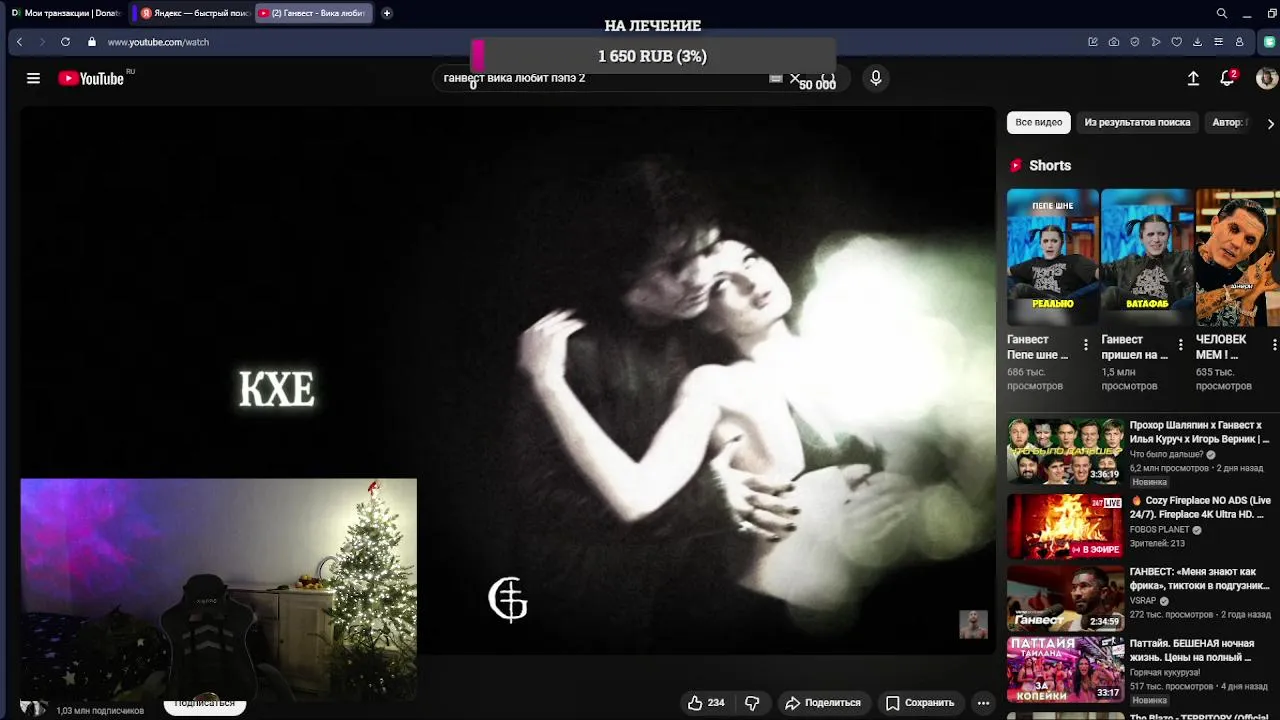Screen dimensions: 1280x720
Task: Select the 'Из результатов поиска' filter chip
Action: coord(1137,123)
